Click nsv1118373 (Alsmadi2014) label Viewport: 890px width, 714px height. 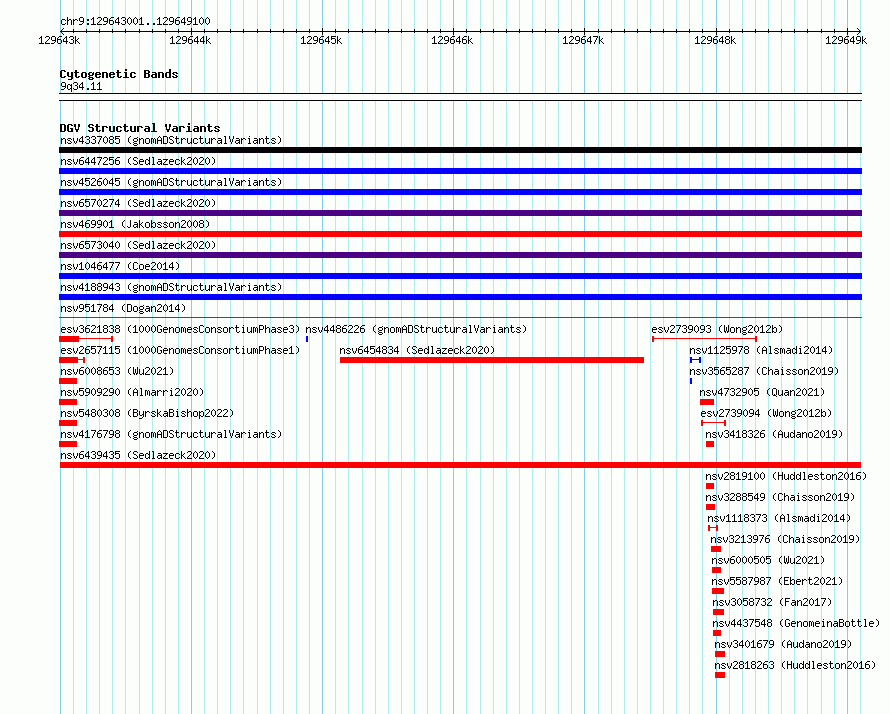tap(779, 518)
